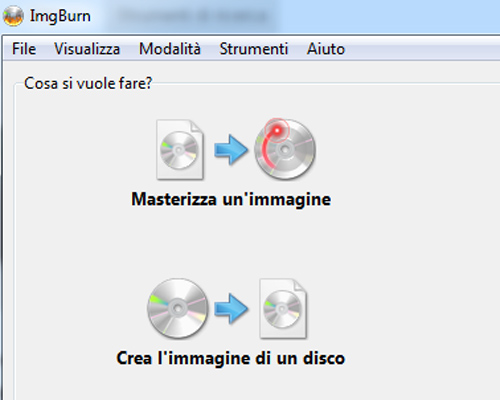Open the Strumenti menu
Viewport: 500px width, 400px height.
pos(254,49)
